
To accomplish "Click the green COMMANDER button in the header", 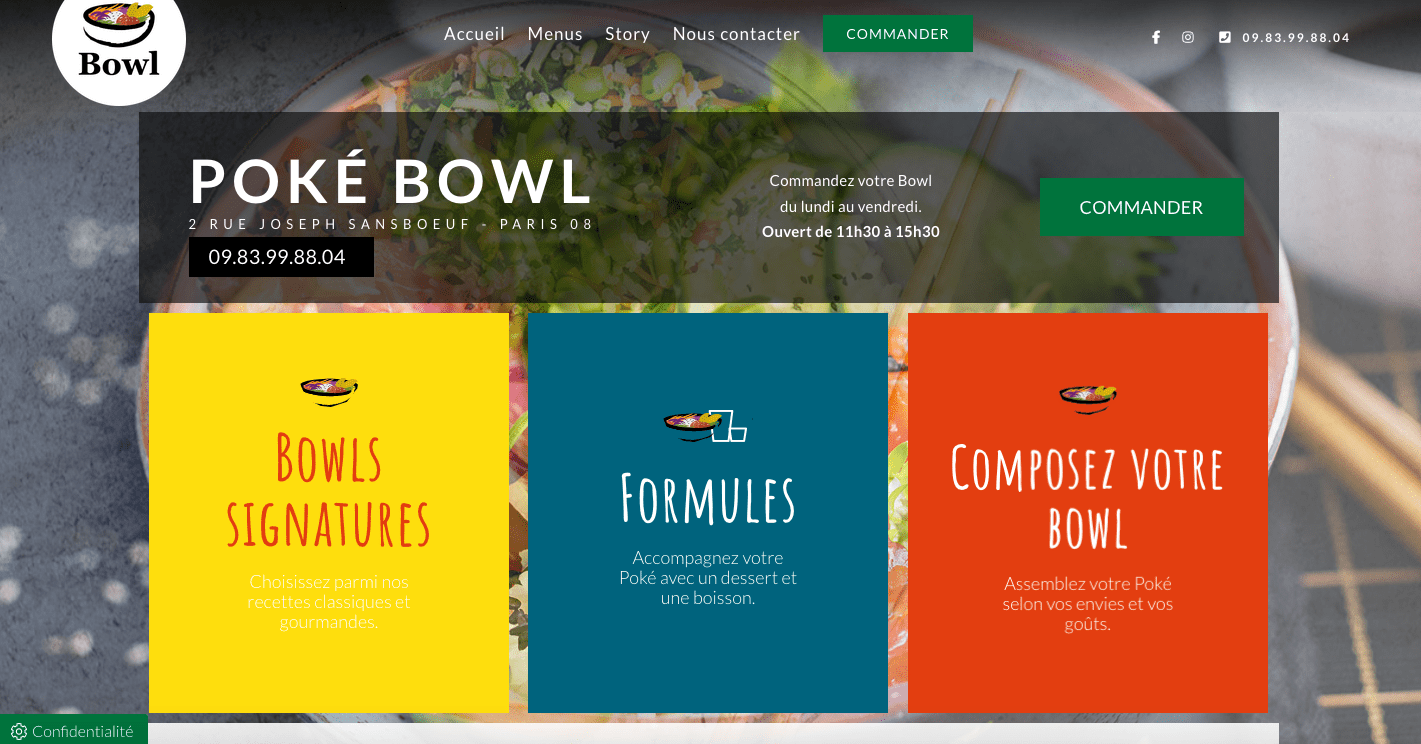I will tap(898, 34).
